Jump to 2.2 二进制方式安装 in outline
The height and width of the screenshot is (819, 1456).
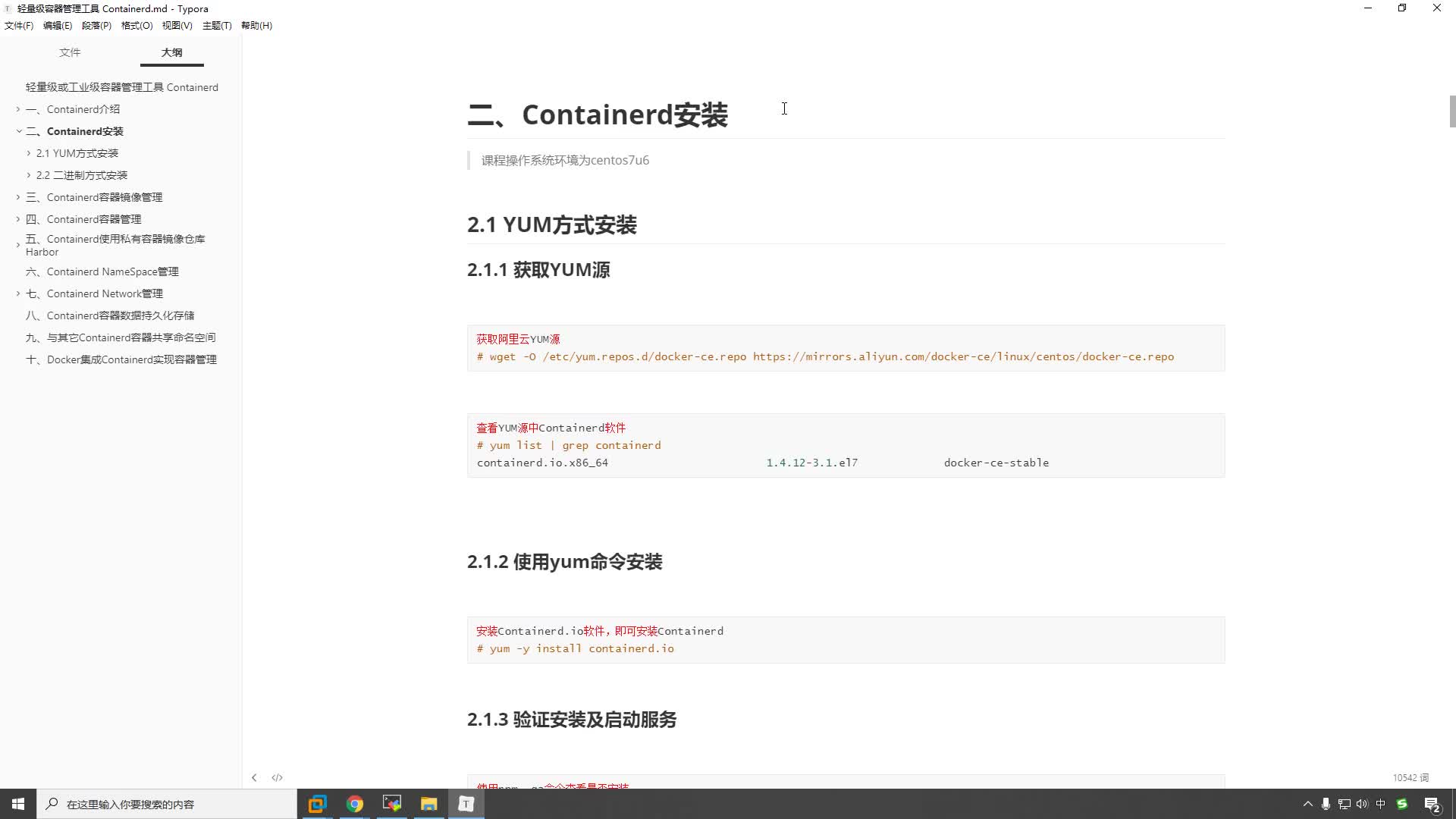tap(82, 175)
